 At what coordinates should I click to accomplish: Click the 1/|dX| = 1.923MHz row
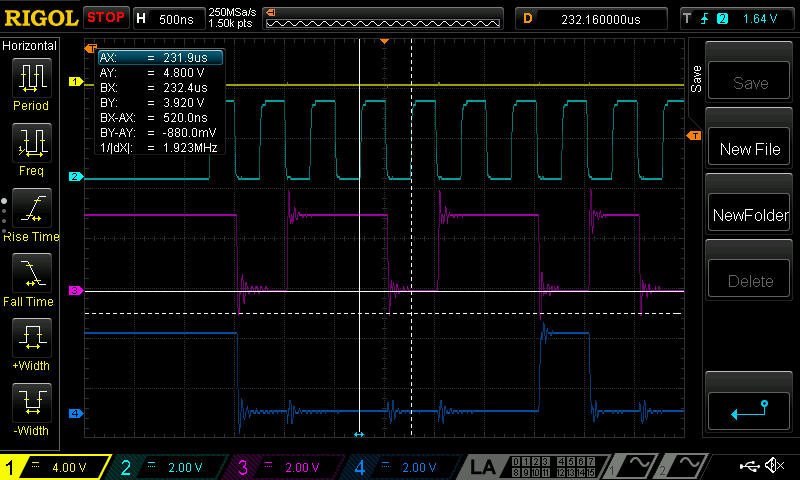point(160,148)
